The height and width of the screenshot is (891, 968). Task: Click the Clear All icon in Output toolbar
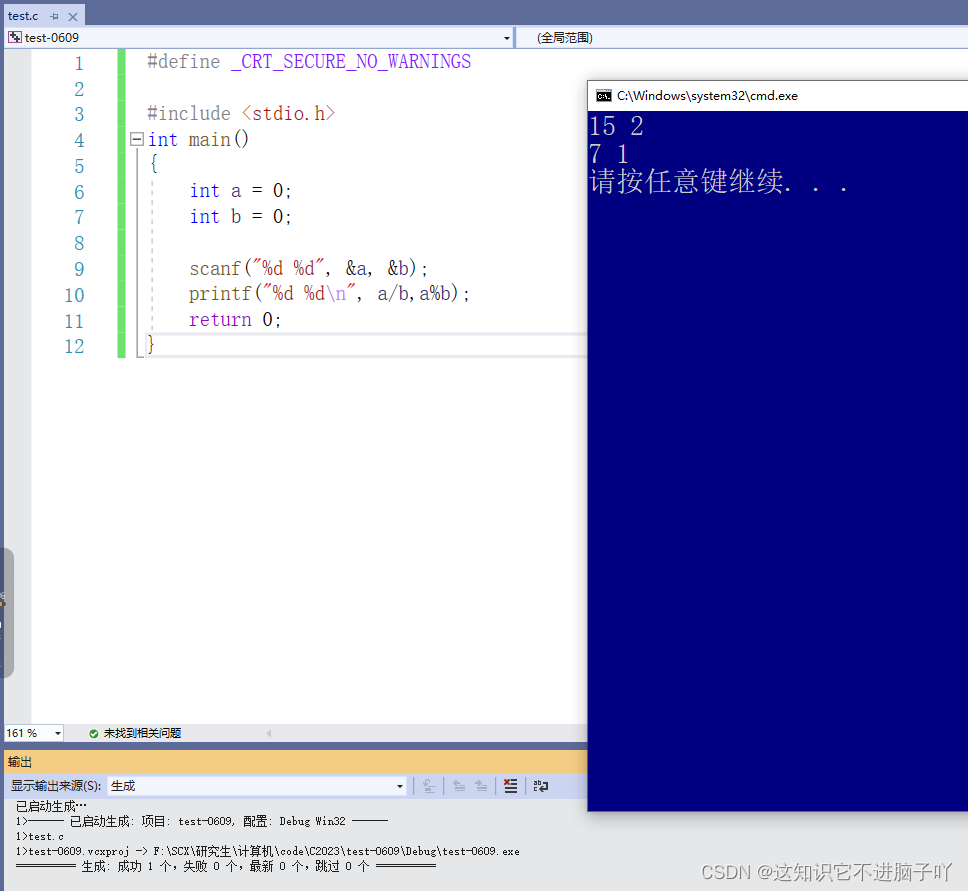point(510,786)
